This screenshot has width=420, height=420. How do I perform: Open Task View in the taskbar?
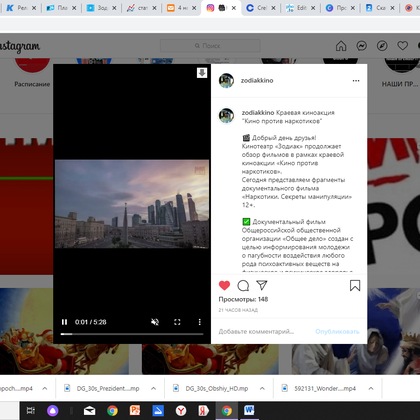point(30,411)
